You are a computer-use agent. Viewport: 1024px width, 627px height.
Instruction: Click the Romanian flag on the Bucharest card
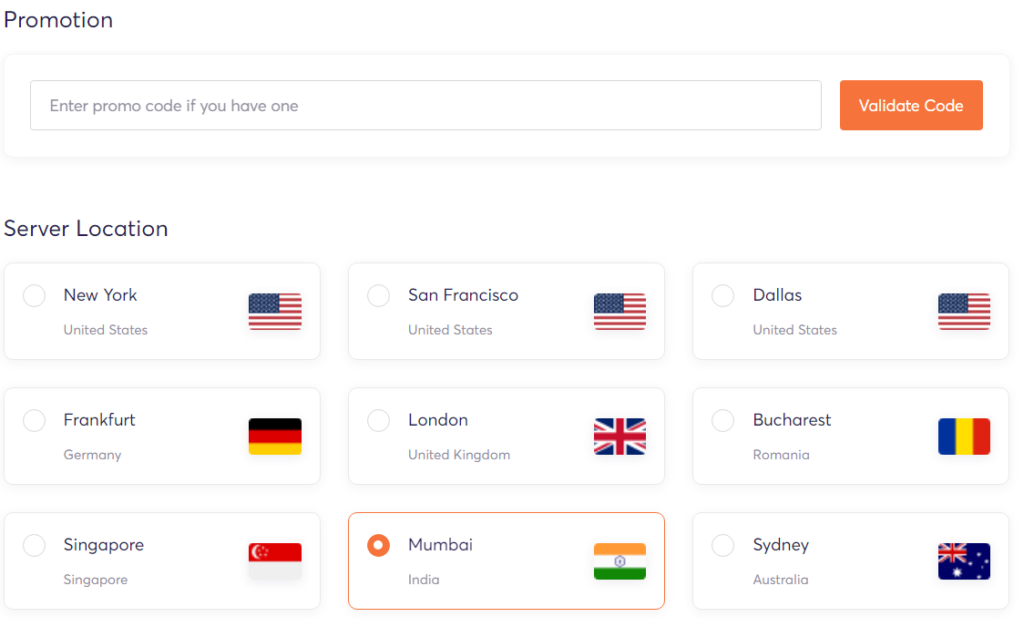coord(963,436)
